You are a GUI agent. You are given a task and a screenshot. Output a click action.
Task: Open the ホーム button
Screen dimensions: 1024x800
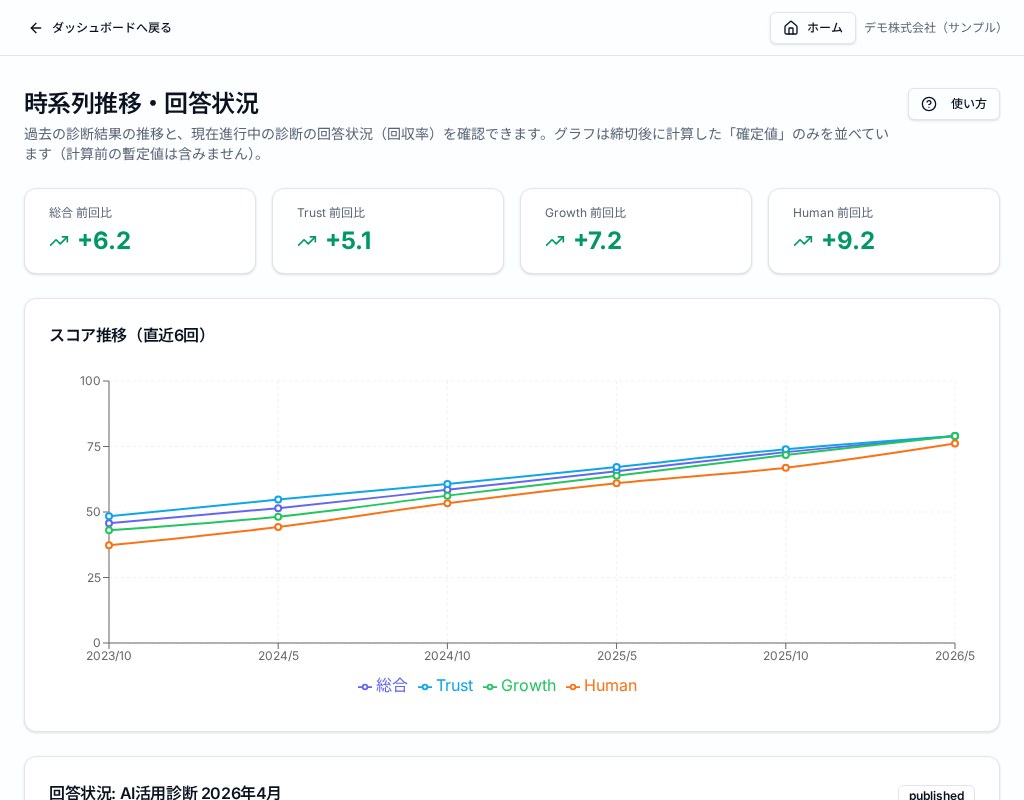812,28
